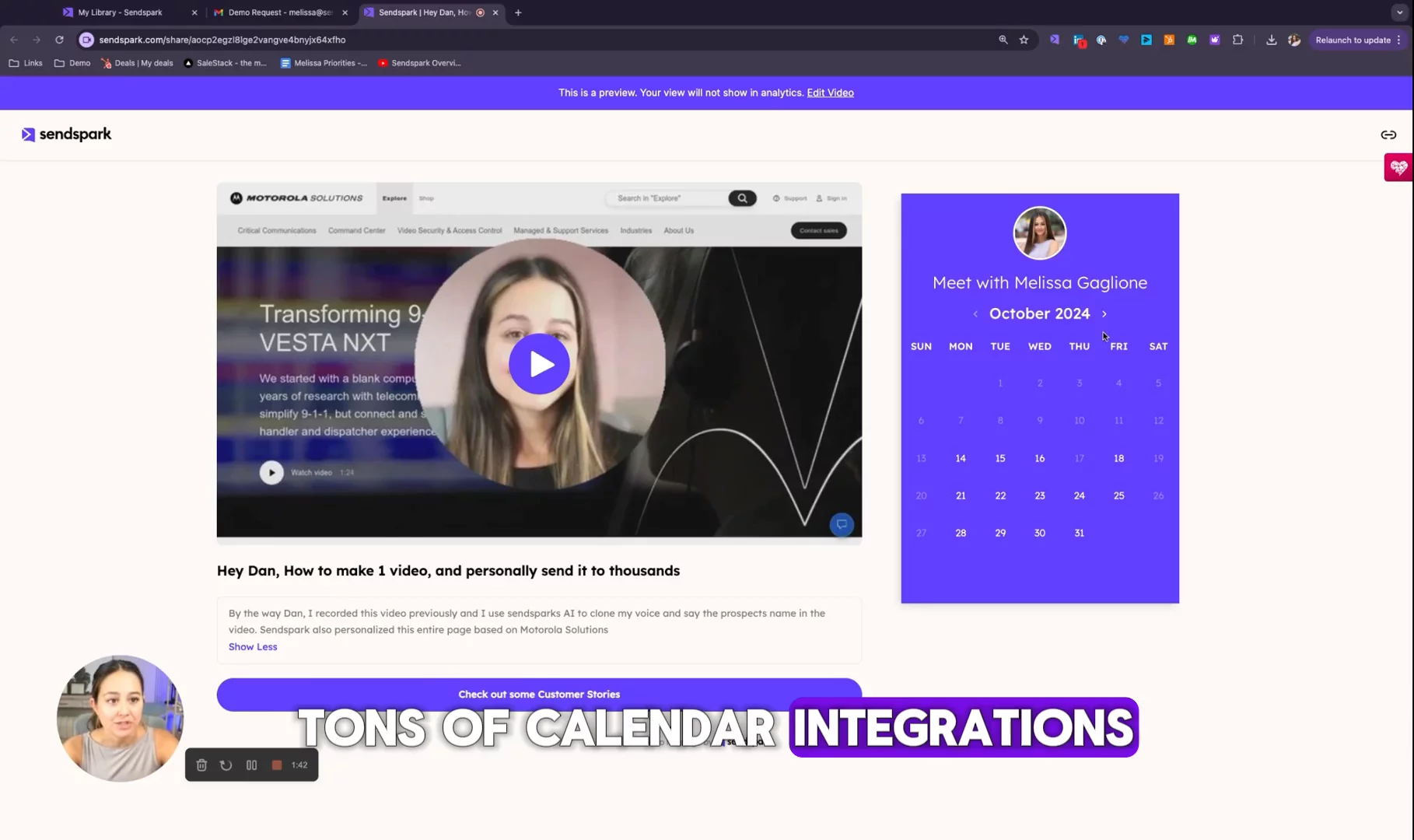Switch to My Library - Sendspark tab

coord(120,12)
